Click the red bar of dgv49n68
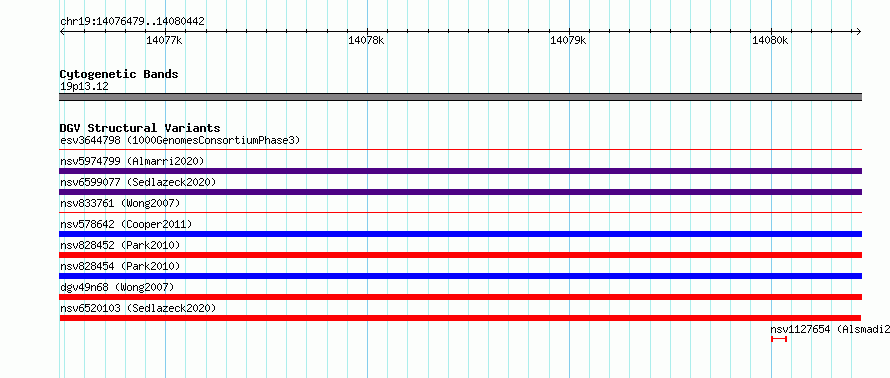Viewport: 890px width, 378px height. pos(460,297)
